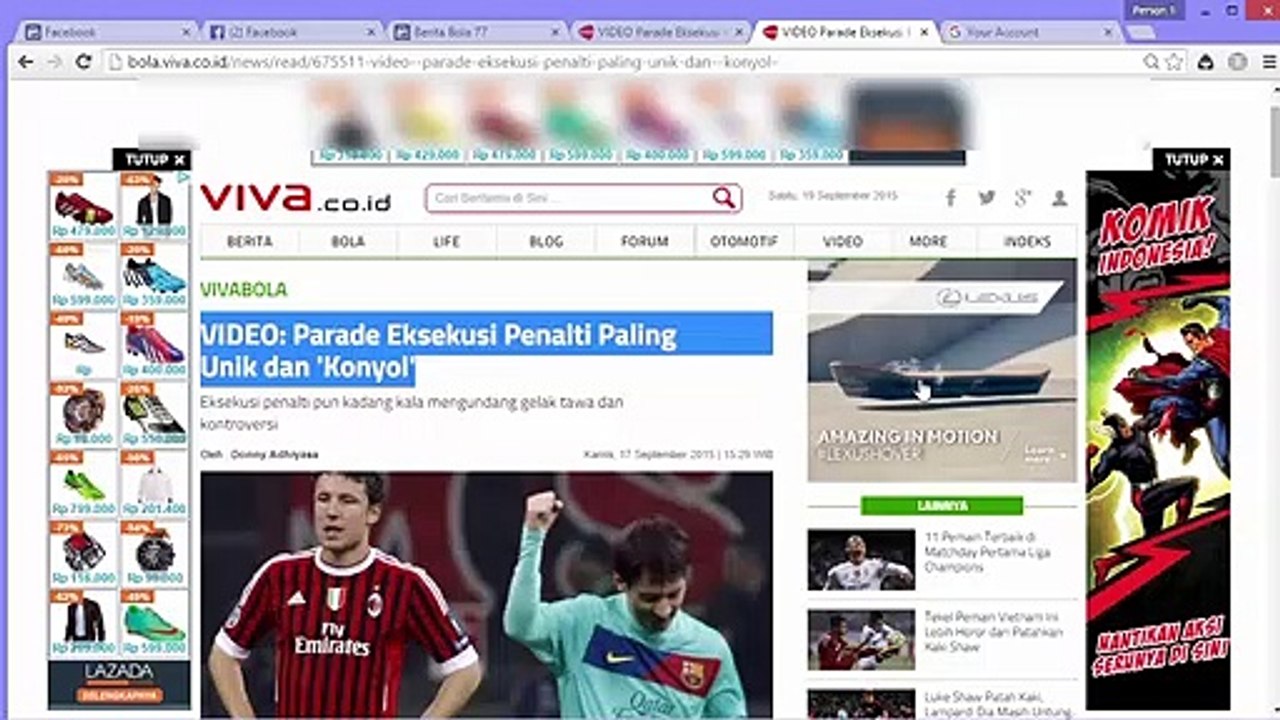Open the VIDEO menu item
The width and height of the screenshot is (1280, 720).
843,241
